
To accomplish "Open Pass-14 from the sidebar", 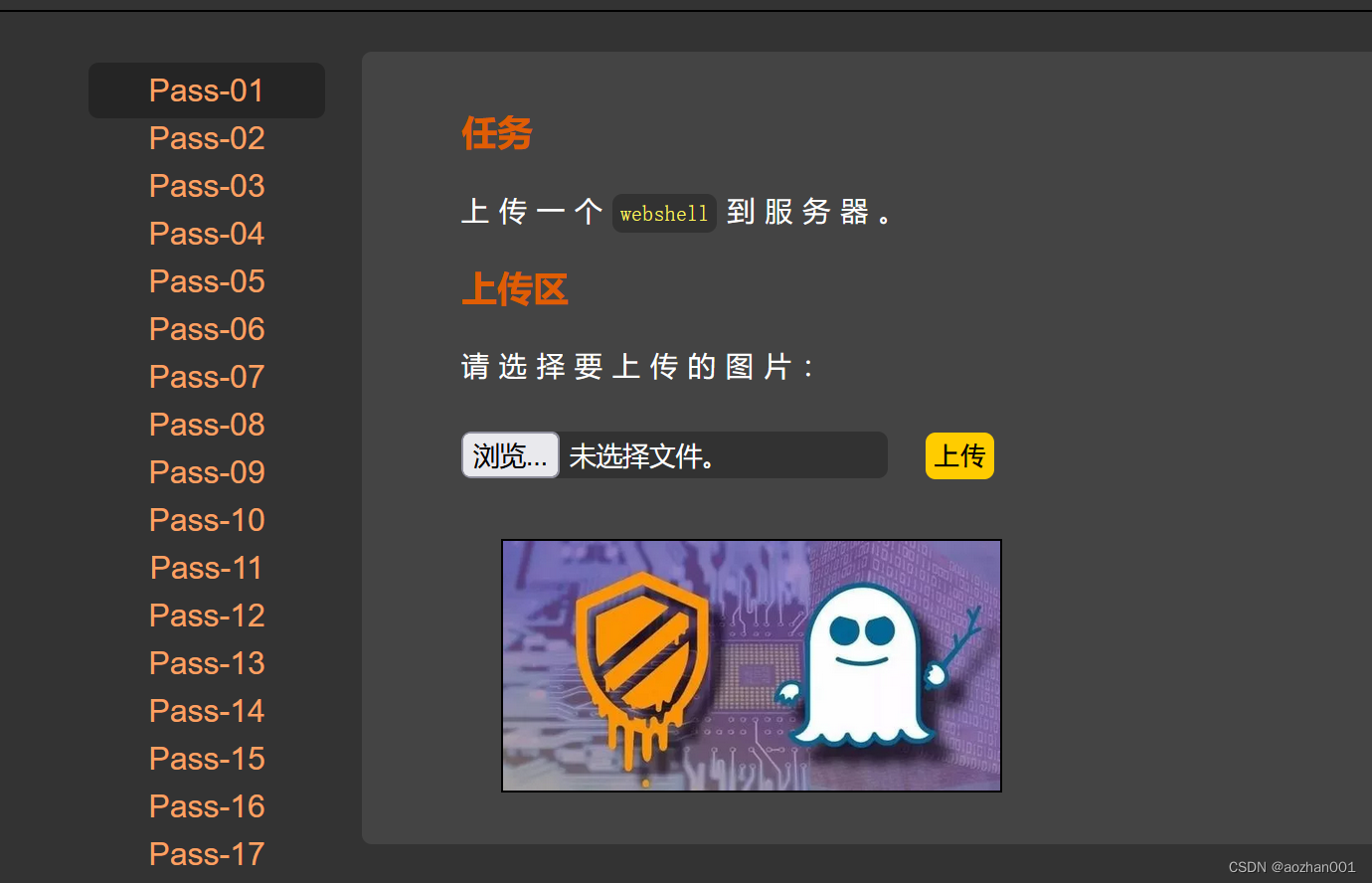I will coord(206,711).
